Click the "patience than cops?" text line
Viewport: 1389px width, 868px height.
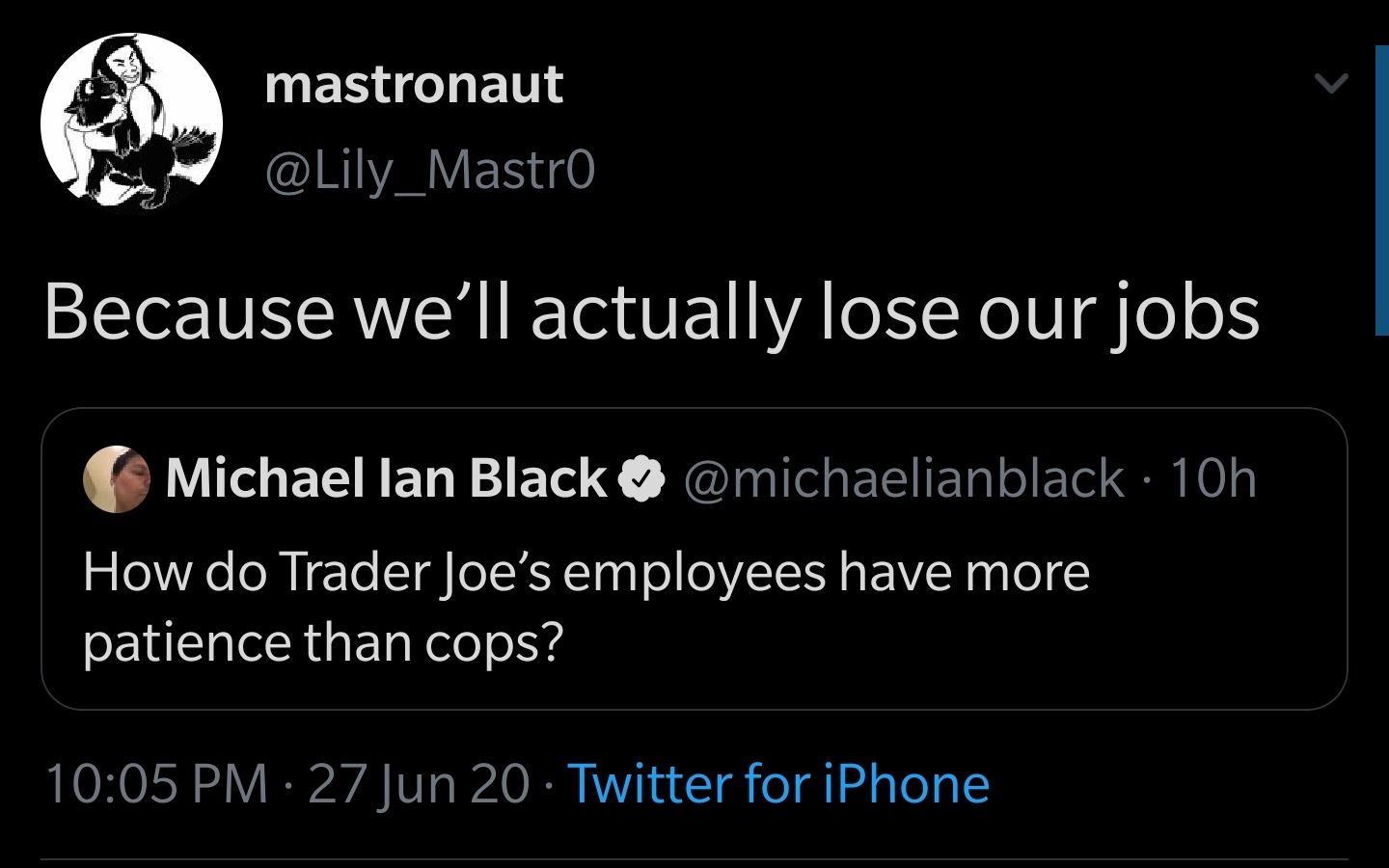[x=322, y=643]
